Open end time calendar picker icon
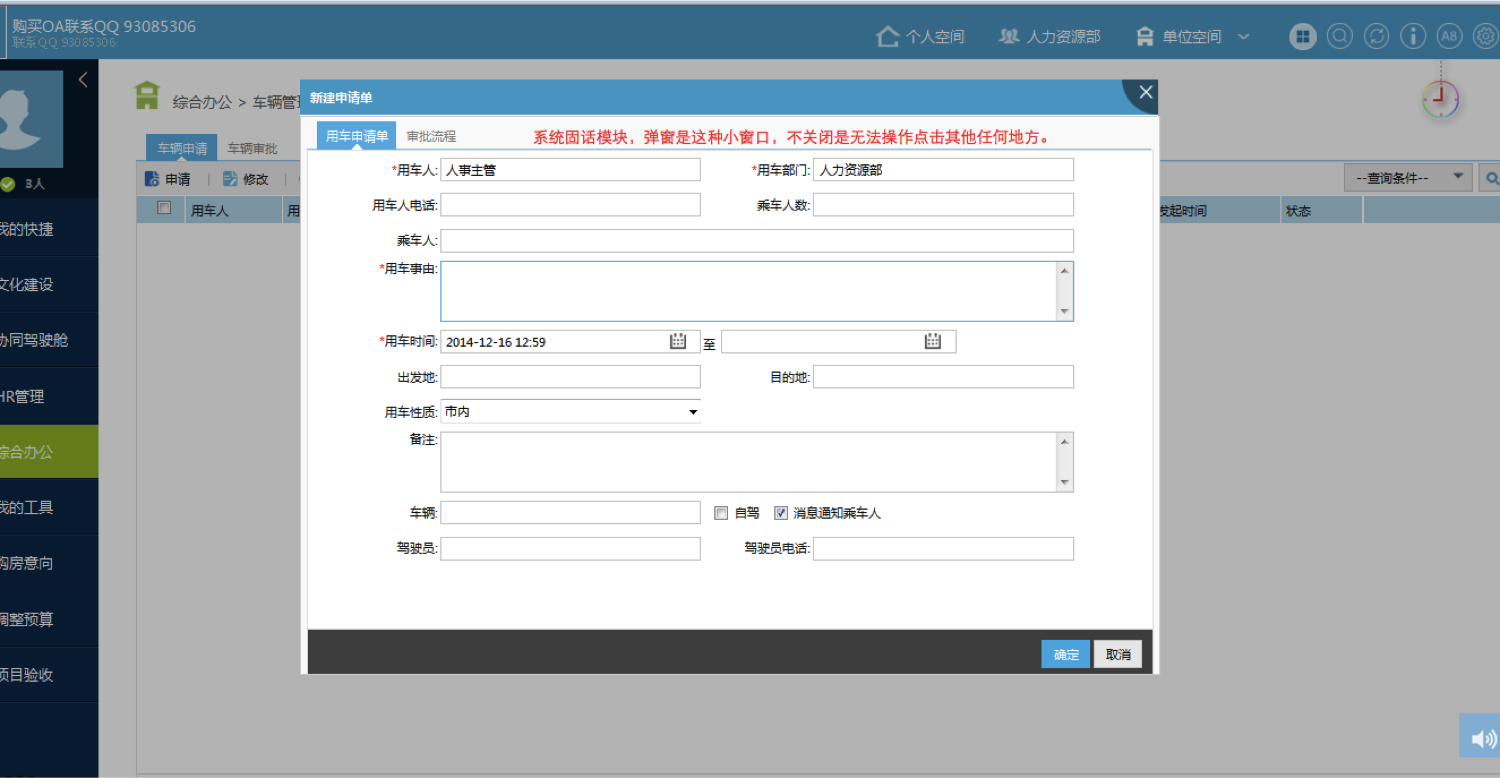 click(x=933, y=342)
